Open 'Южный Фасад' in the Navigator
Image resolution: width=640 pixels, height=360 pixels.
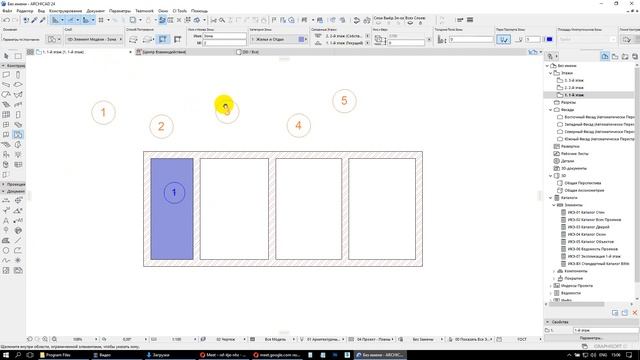(x=599, y=139)
